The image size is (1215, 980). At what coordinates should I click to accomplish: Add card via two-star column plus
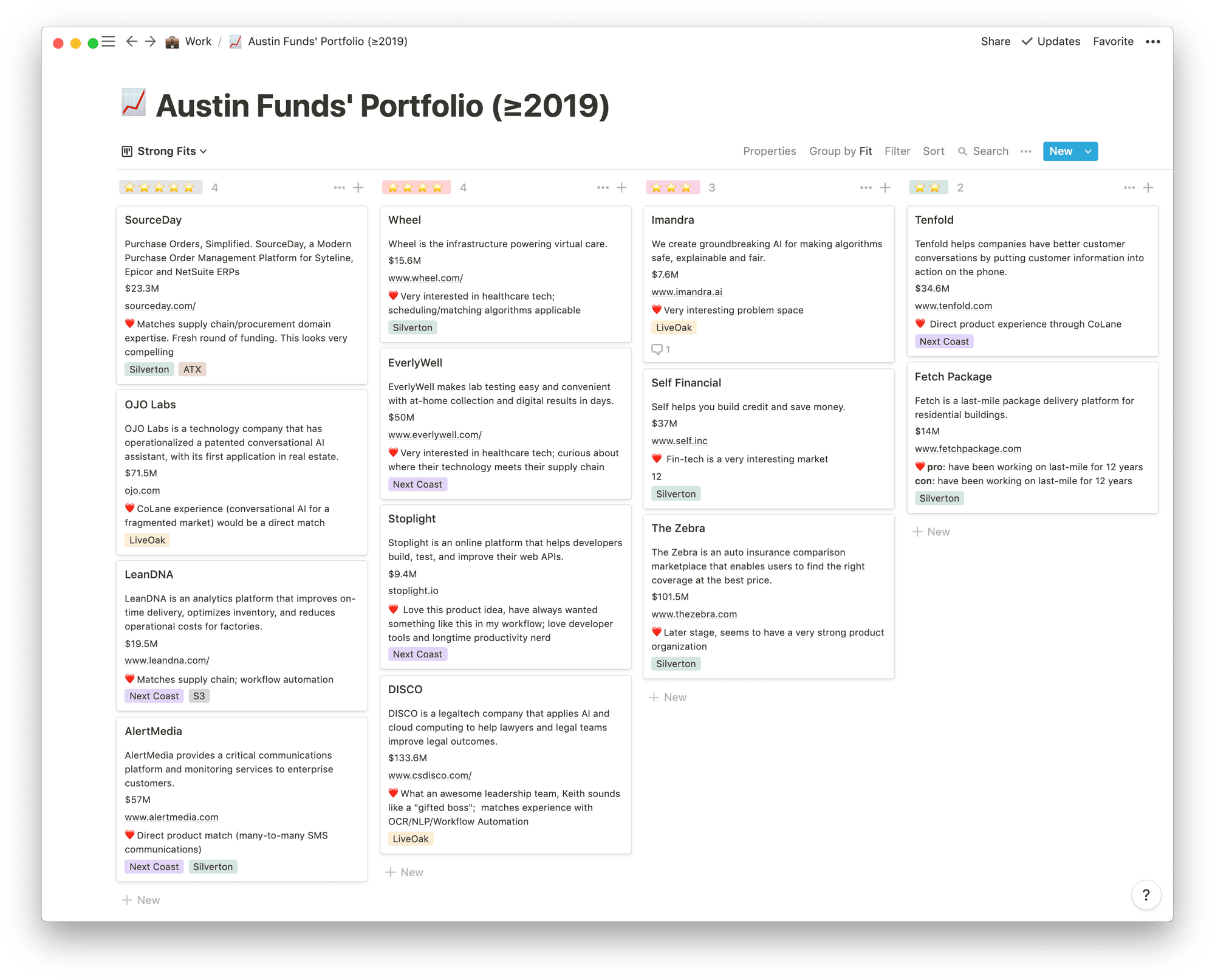click(1148, 188)
